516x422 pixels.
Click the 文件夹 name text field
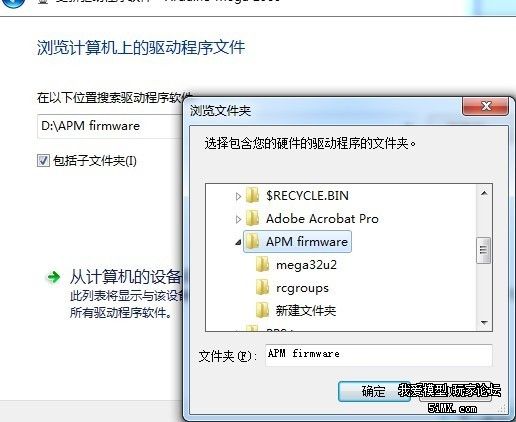(379, 355)
